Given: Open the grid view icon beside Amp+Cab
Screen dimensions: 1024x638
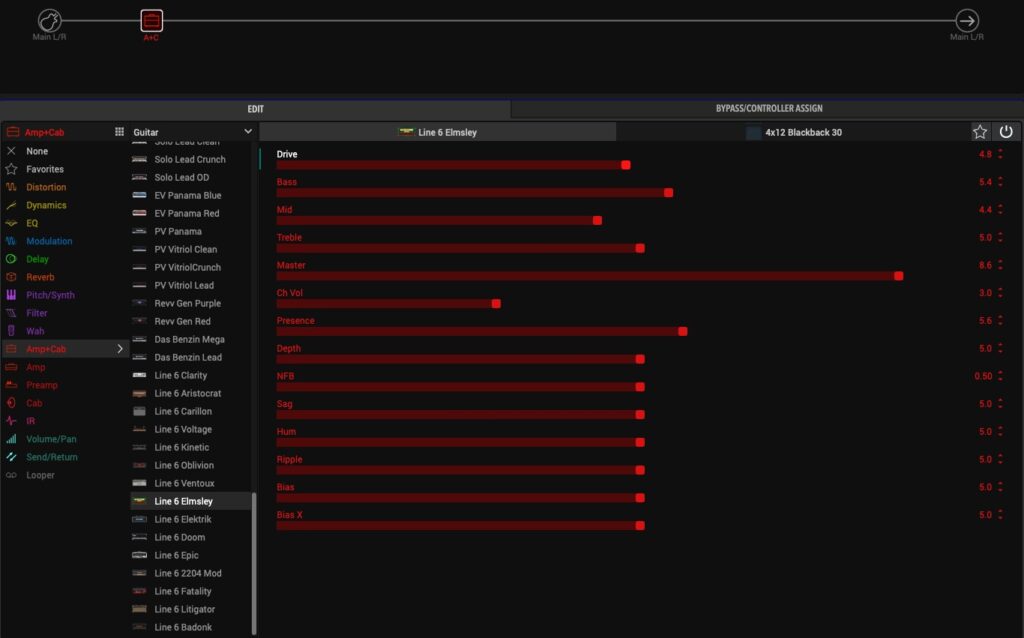Looking at the screenshot, I should point(119,132).
